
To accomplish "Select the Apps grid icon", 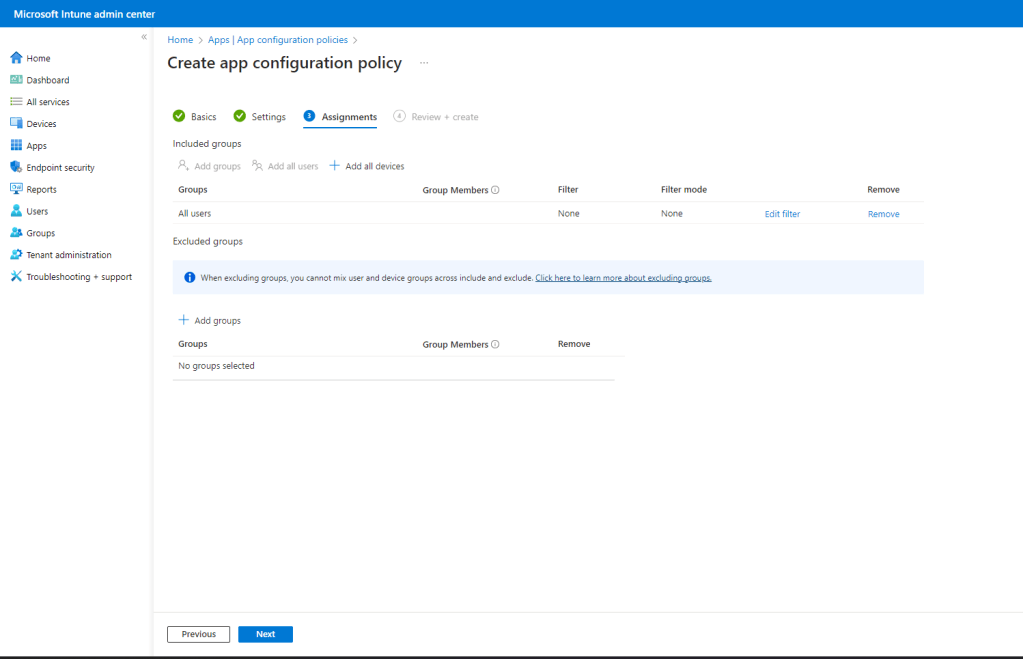I will click(x=16, y=146).
